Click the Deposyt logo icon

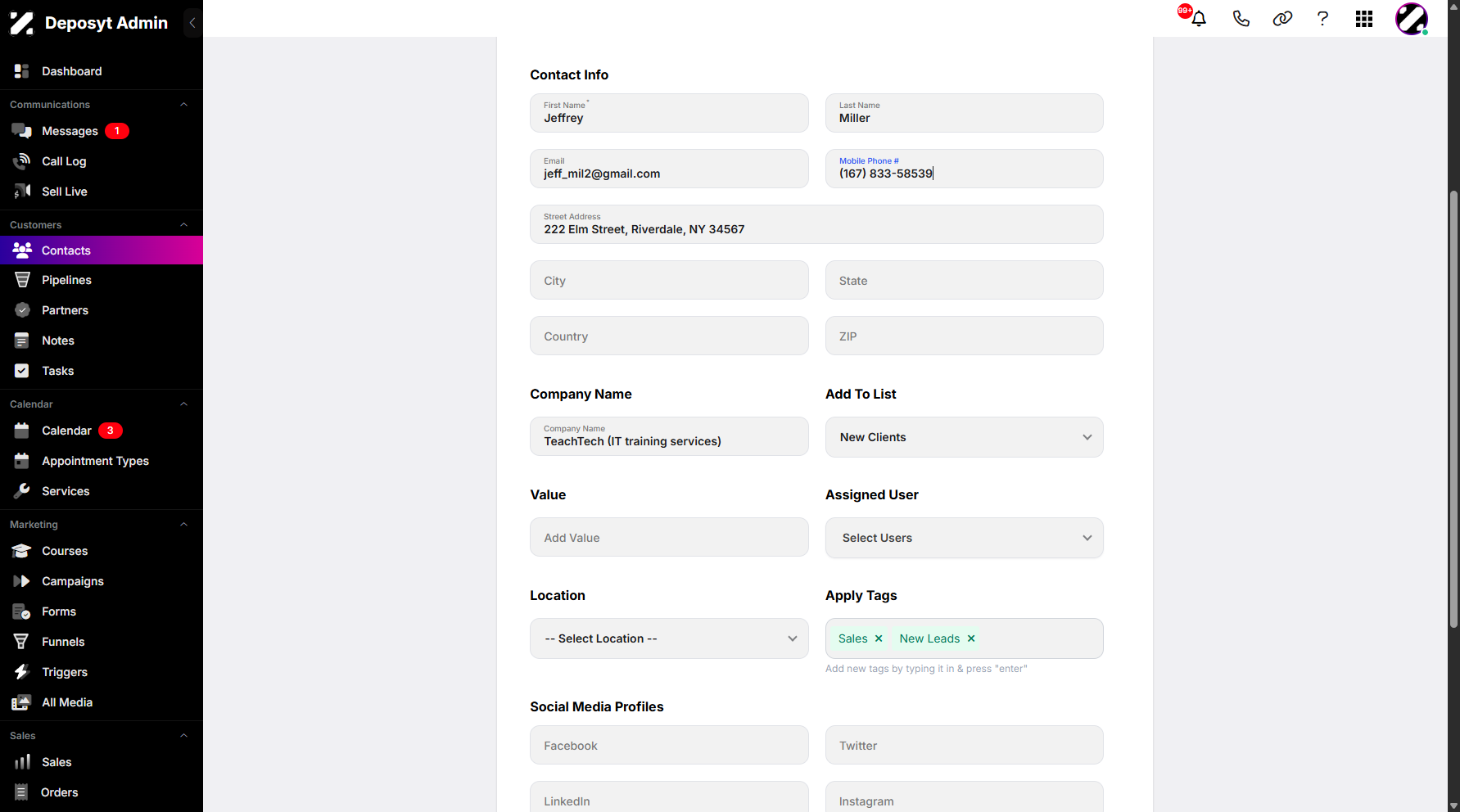pos(22,23)
